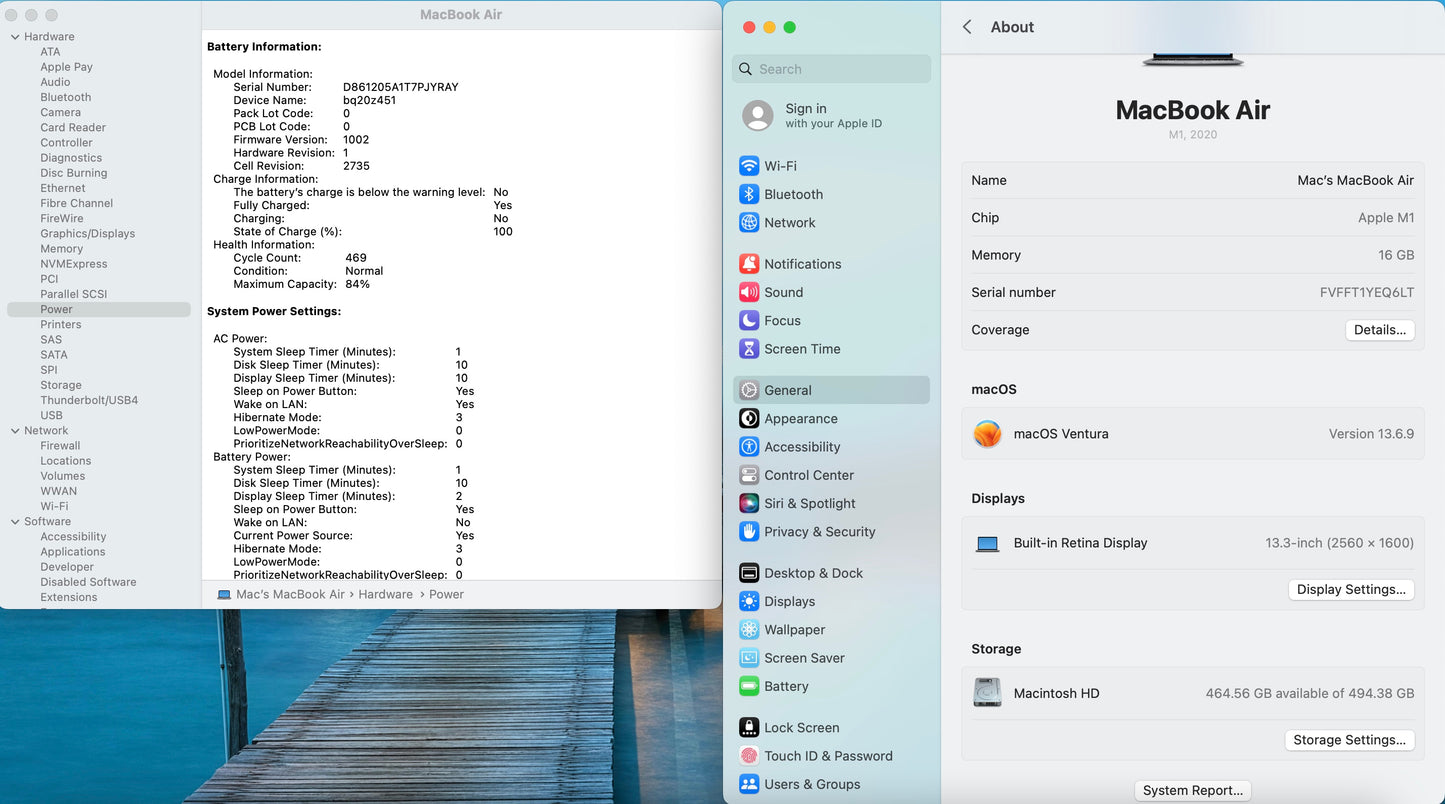This screenshot has width=1445, height=804.
Task: Click the Coverage Details button
Action: click(x=1379, y=330)
